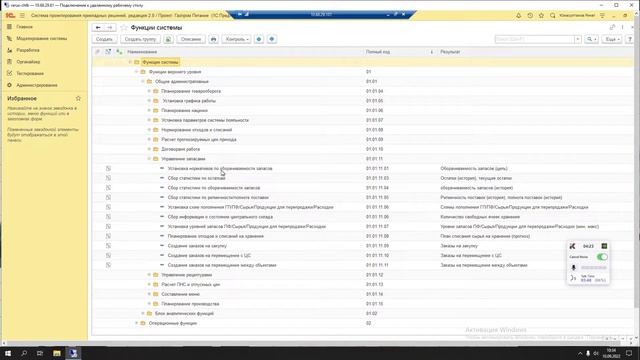Collapse Общие административные folder

(x=143, y=82)
